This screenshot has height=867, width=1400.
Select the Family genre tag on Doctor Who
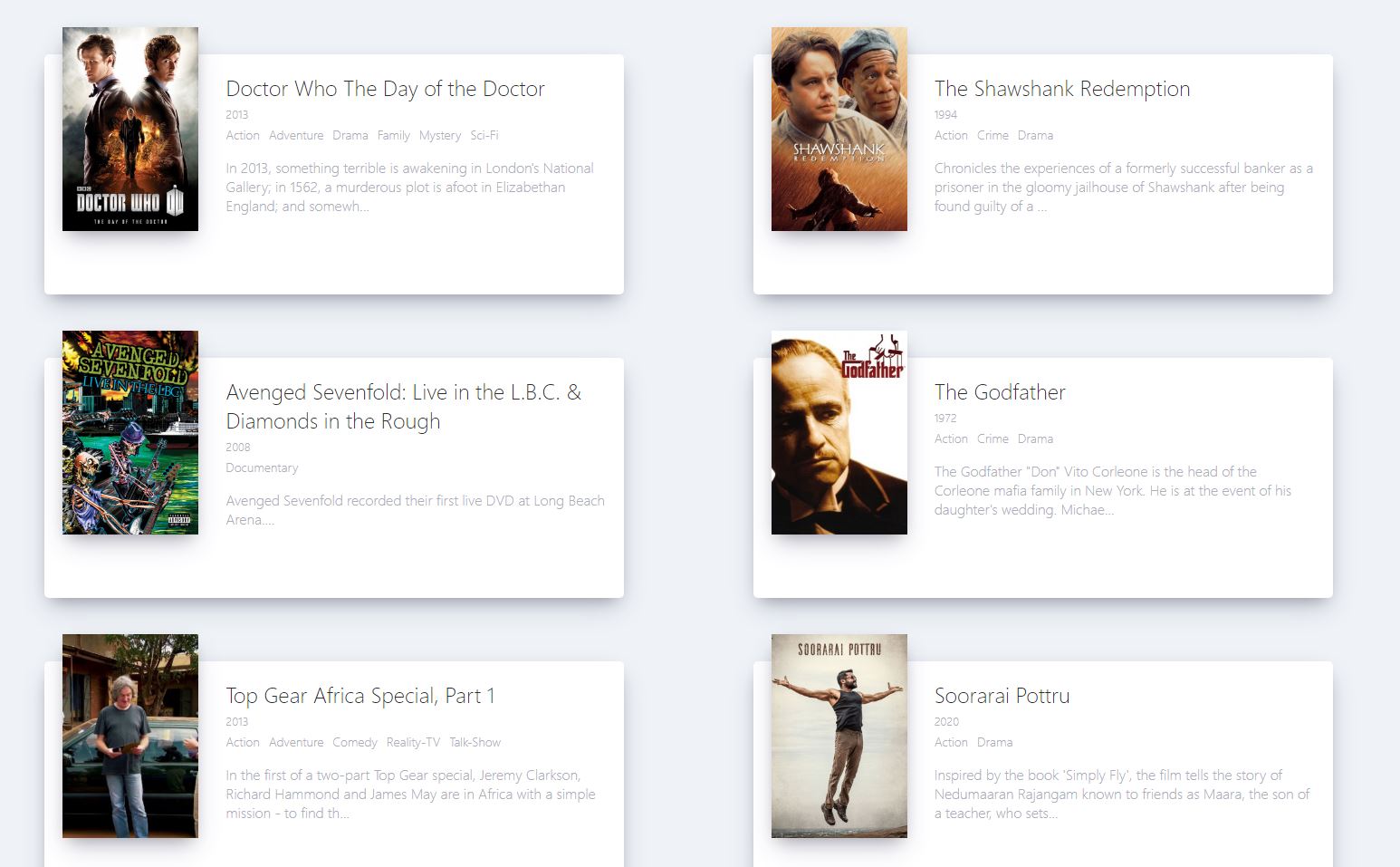[394, 135]
